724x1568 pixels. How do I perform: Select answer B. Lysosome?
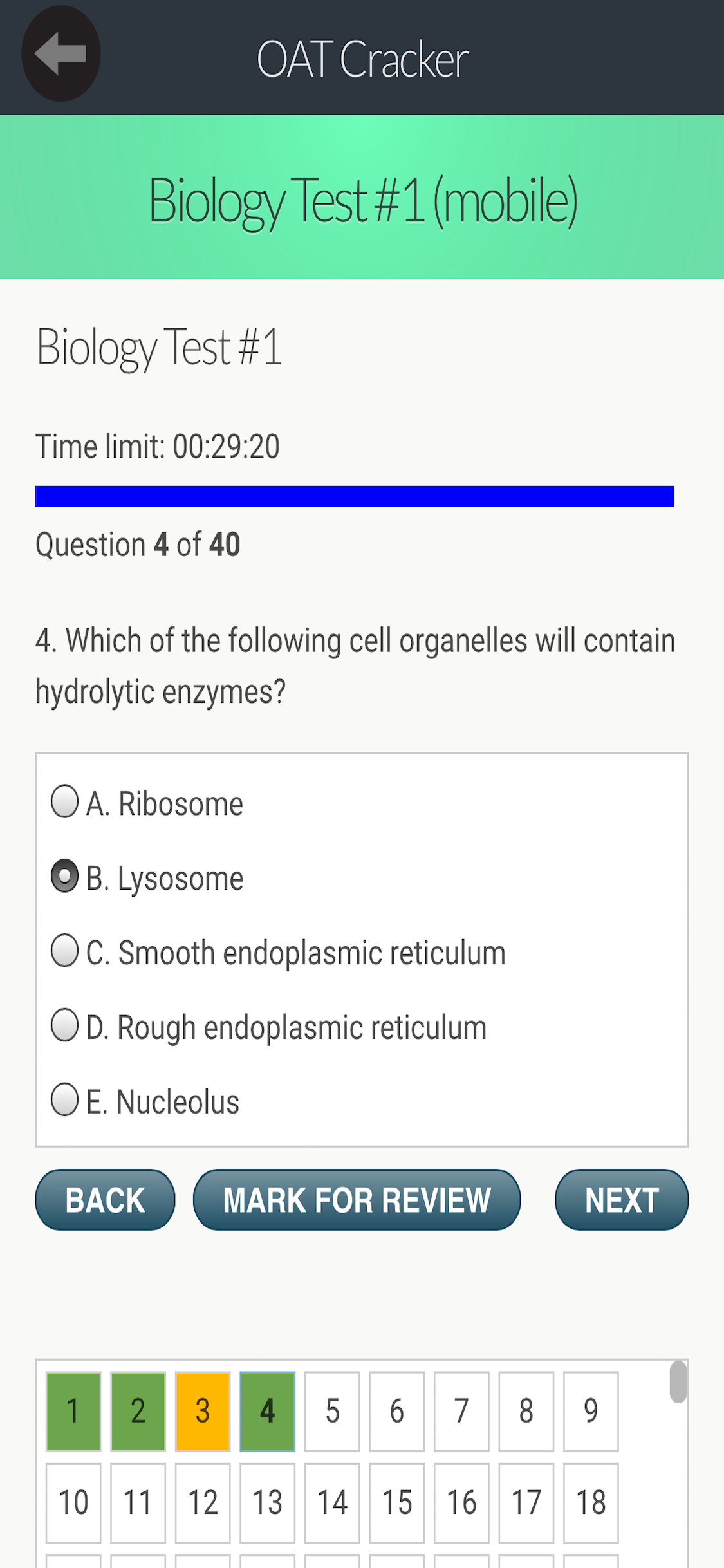click(x=147, y=878)
